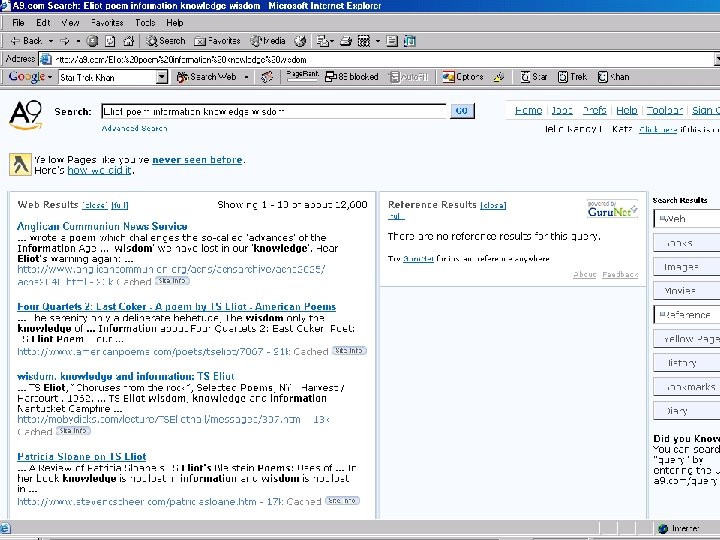Open Google toolbar Options
The width and height of the screenshot is (720, 540).
pos(463,77)
